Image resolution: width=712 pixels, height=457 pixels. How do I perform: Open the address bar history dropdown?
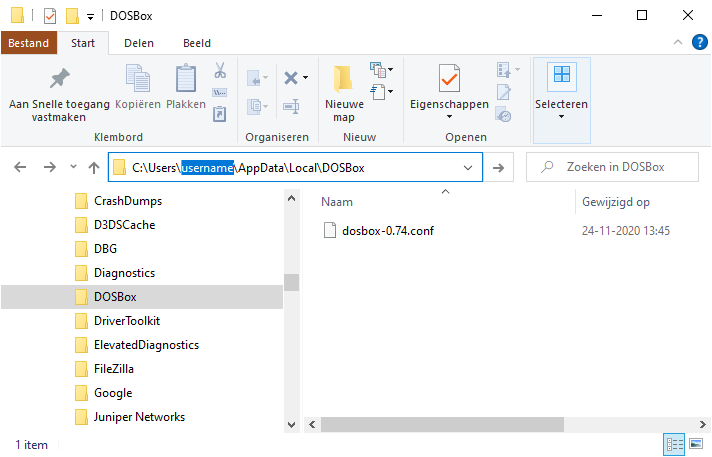point(468,168)
